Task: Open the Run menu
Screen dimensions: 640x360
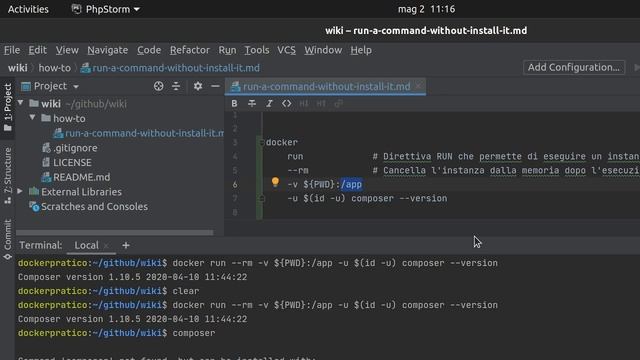Action: tap(227, 50)
